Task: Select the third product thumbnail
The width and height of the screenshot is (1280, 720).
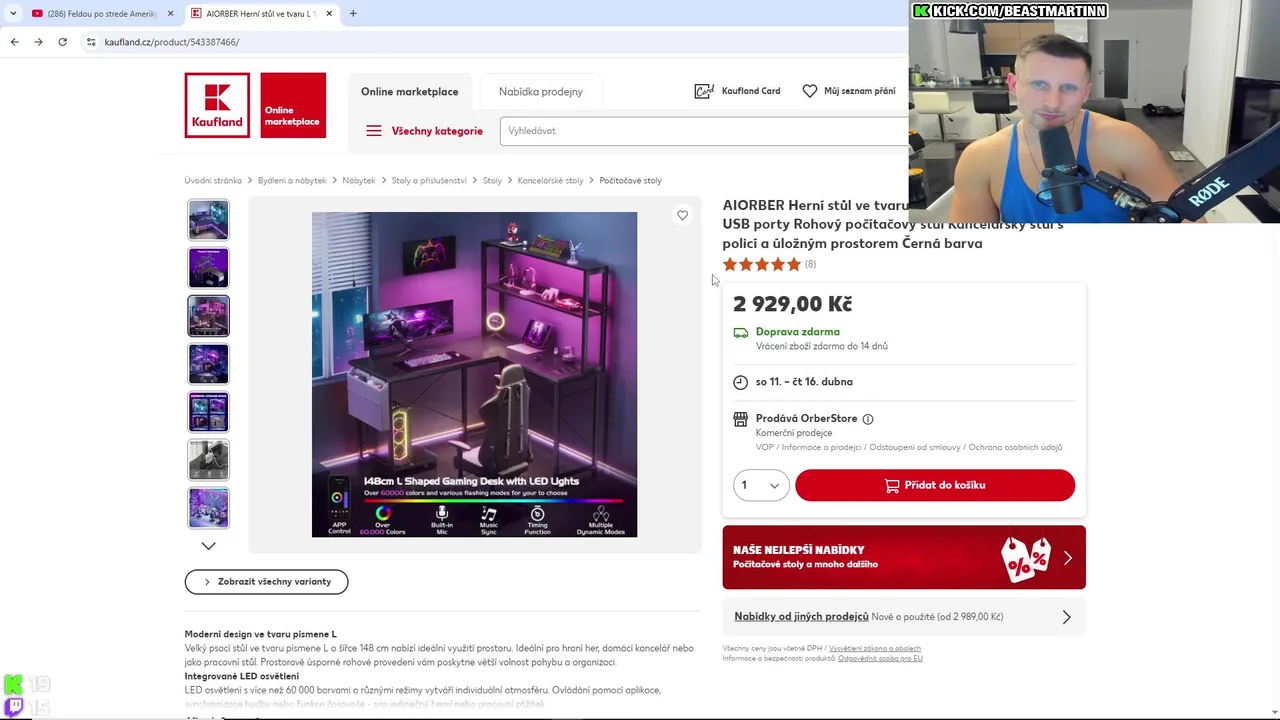Action: pos(208,316)
